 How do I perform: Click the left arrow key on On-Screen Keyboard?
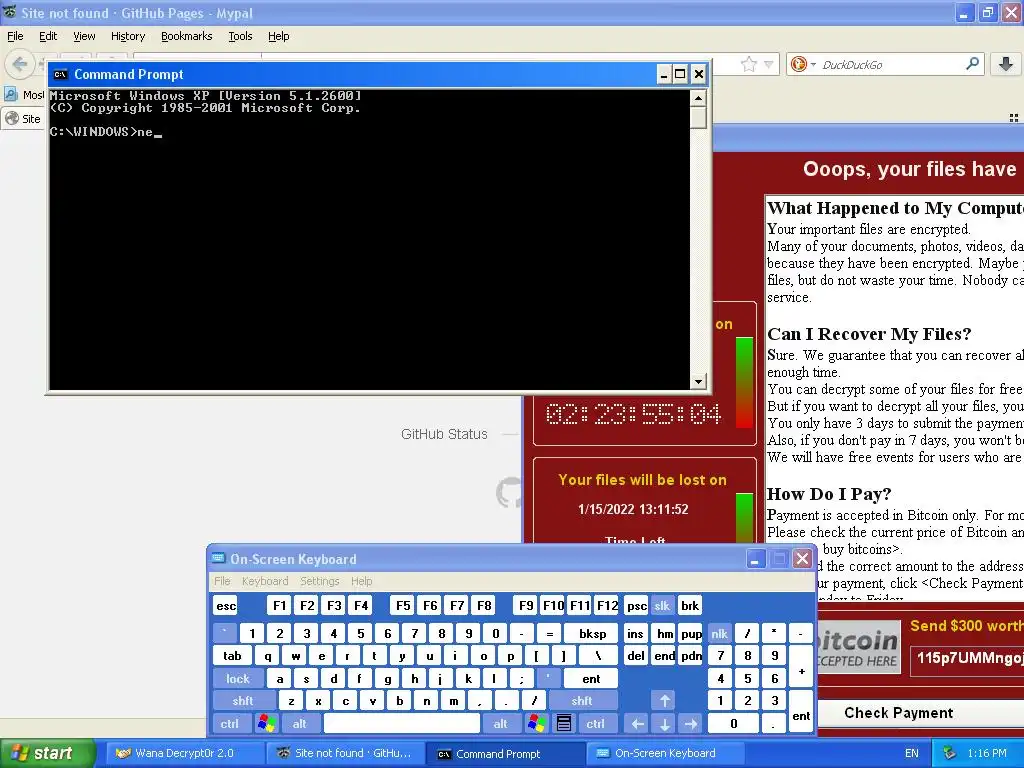[637, 724]
